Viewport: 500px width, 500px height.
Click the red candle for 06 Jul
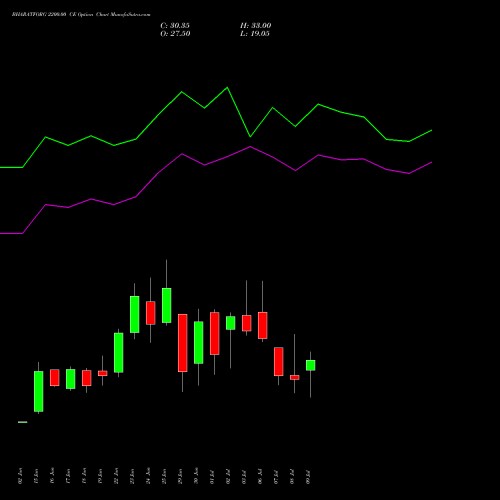click(263, 325)
